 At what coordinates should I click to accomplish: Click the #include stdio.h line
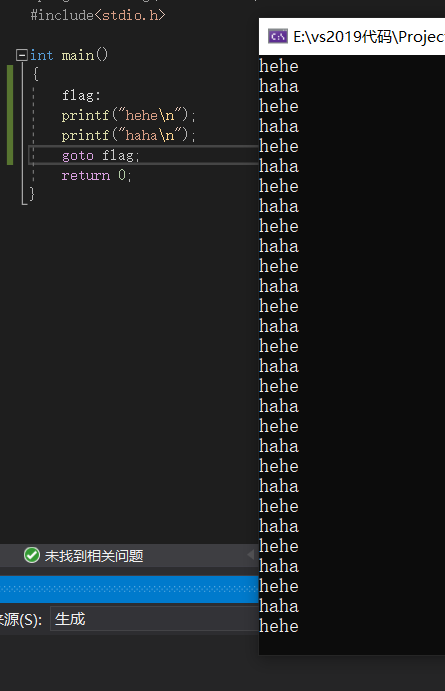98,15
